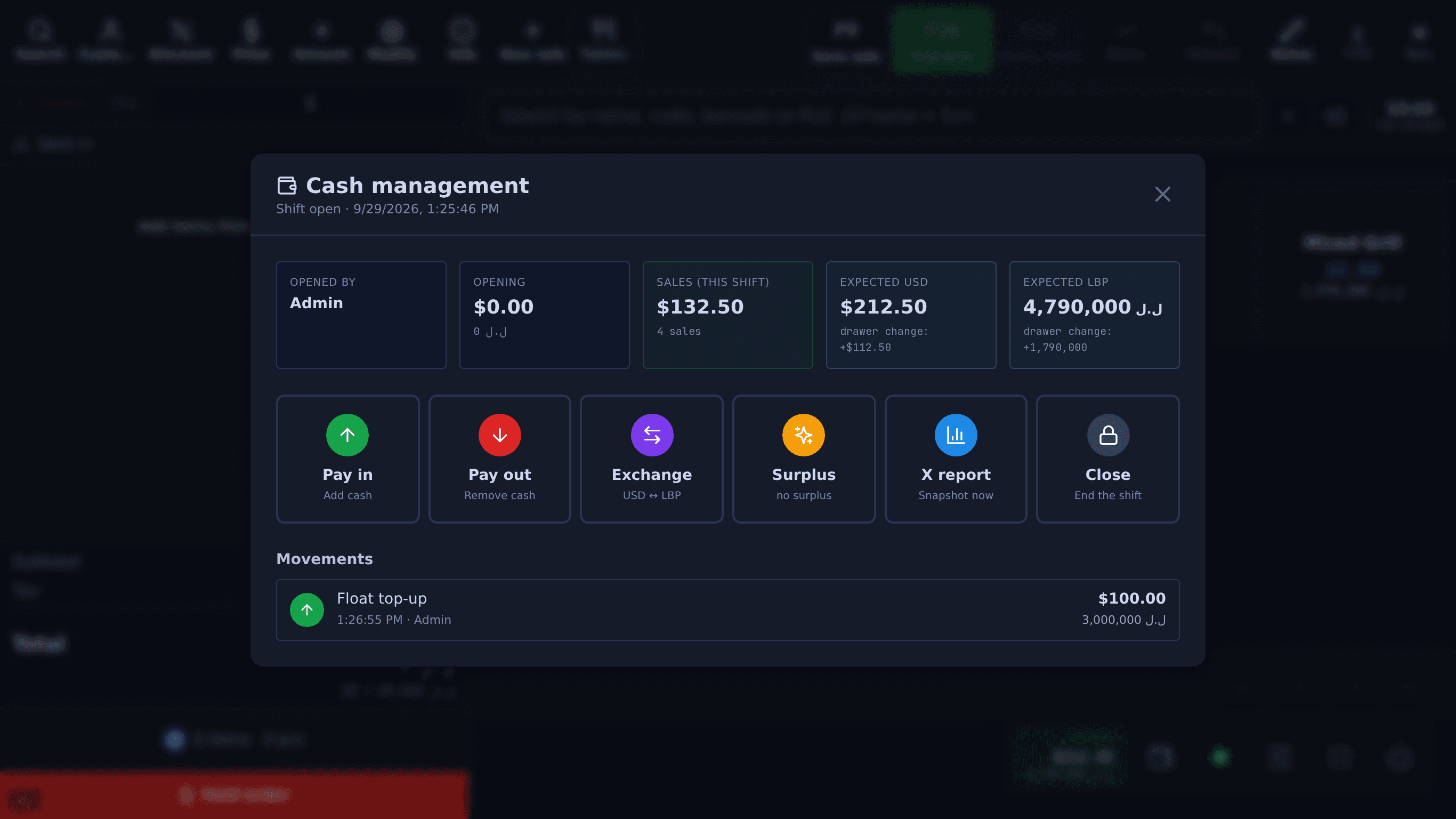Screen dimensions: 1456x819
Task: Select the Surplus sparkle action
Action: [803, 459]
